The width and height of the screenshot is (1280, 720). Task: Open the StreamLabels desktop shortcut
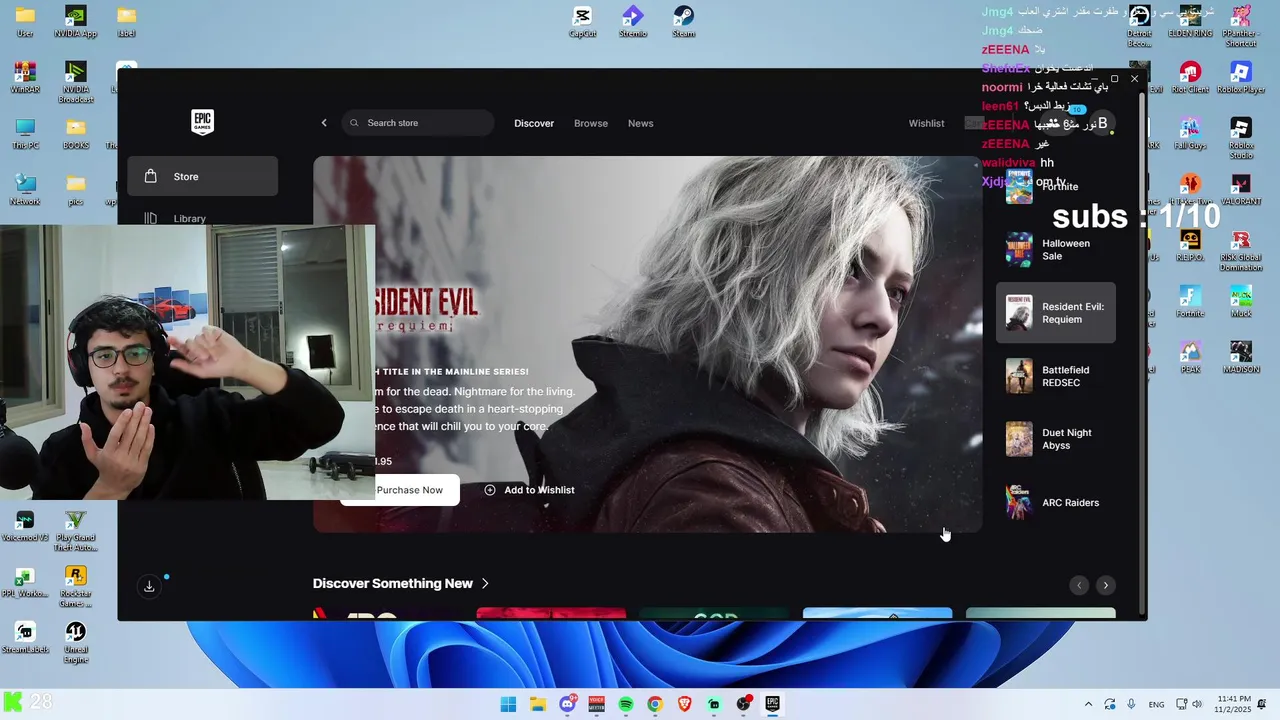(x=25, y=638)
